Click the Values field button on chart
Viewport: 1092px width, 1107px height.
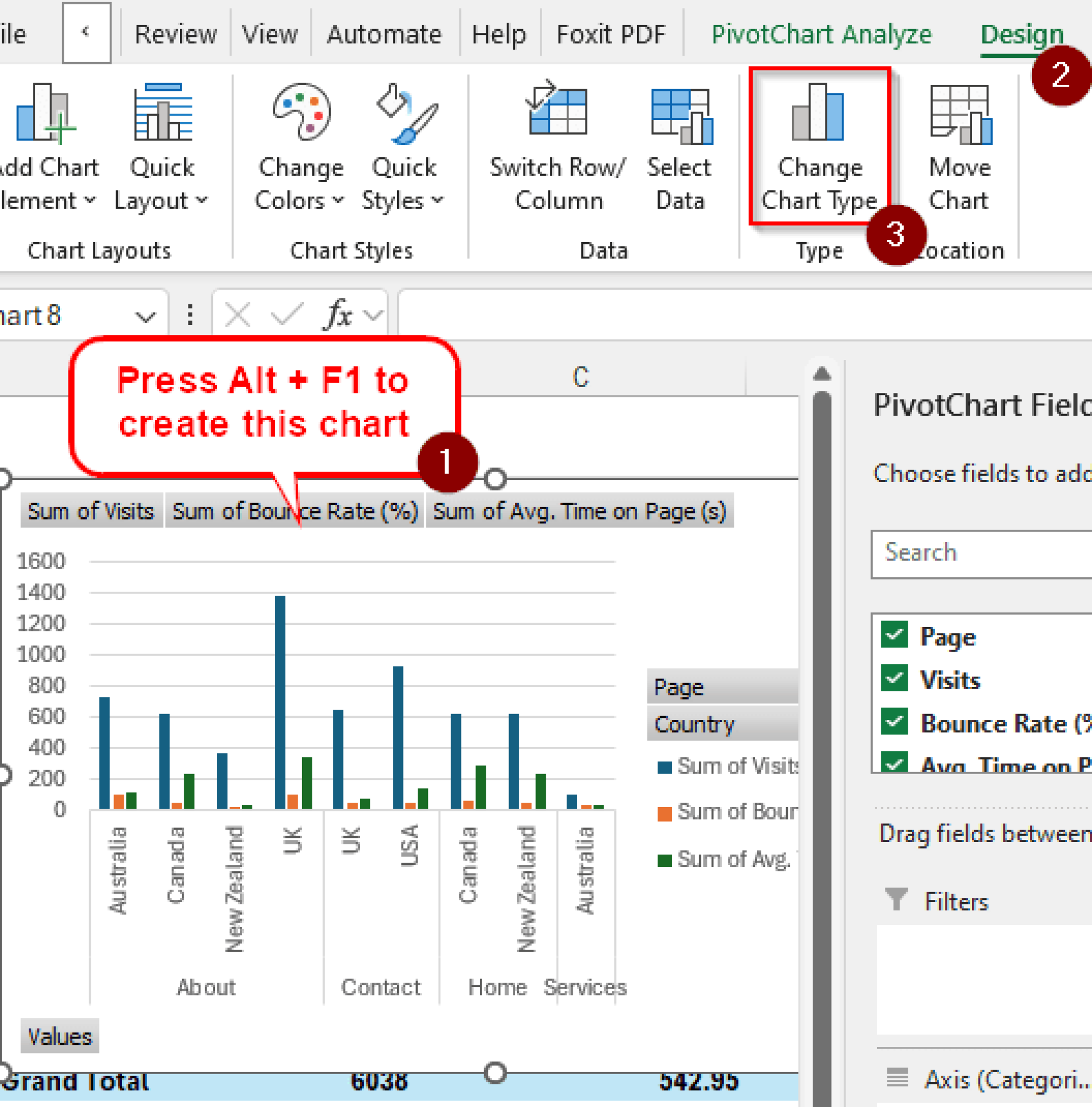click(x=59, y=1036)
